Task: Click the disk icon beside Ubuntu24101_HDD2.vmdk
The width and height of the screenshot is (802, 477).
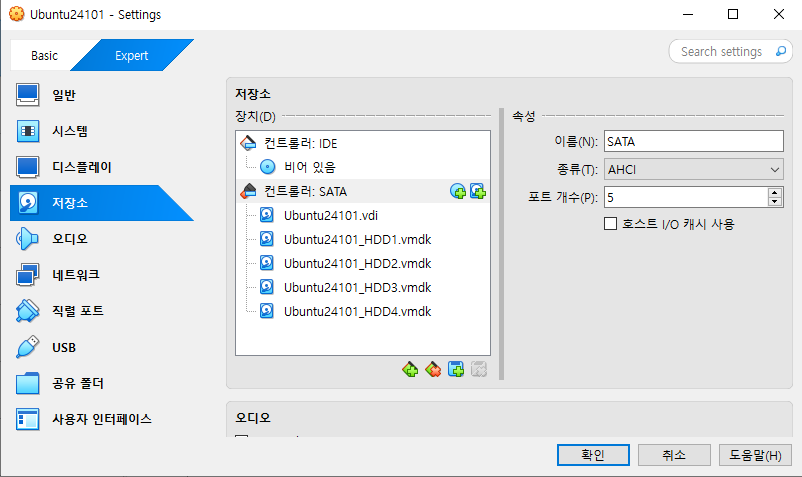Action: [x=266, y=263]
